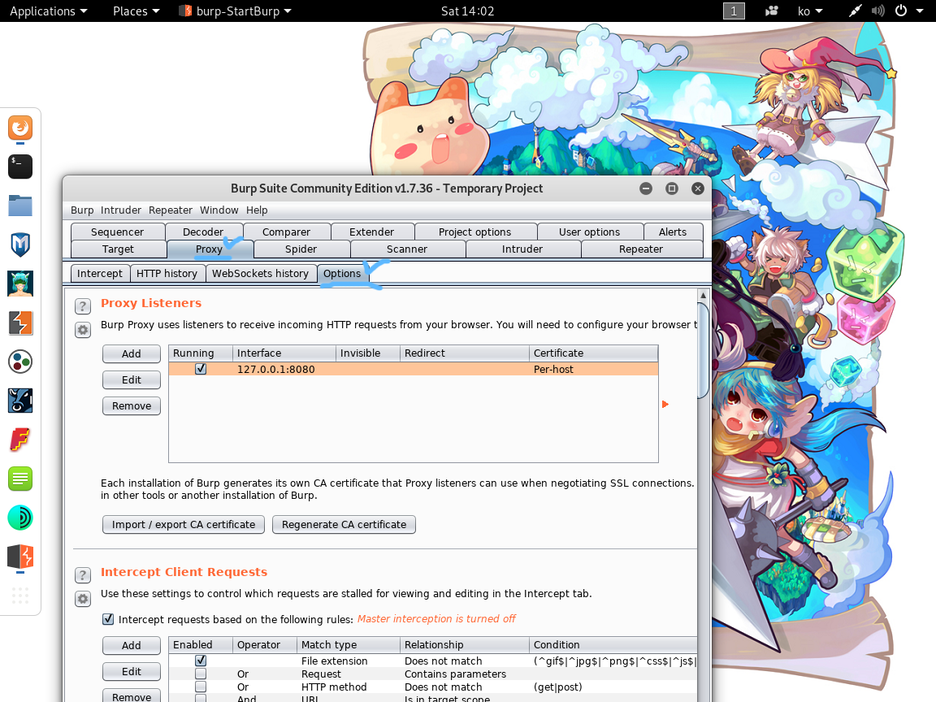
Task: Click the Burp Suite dock icon
Action: [20, 323]
